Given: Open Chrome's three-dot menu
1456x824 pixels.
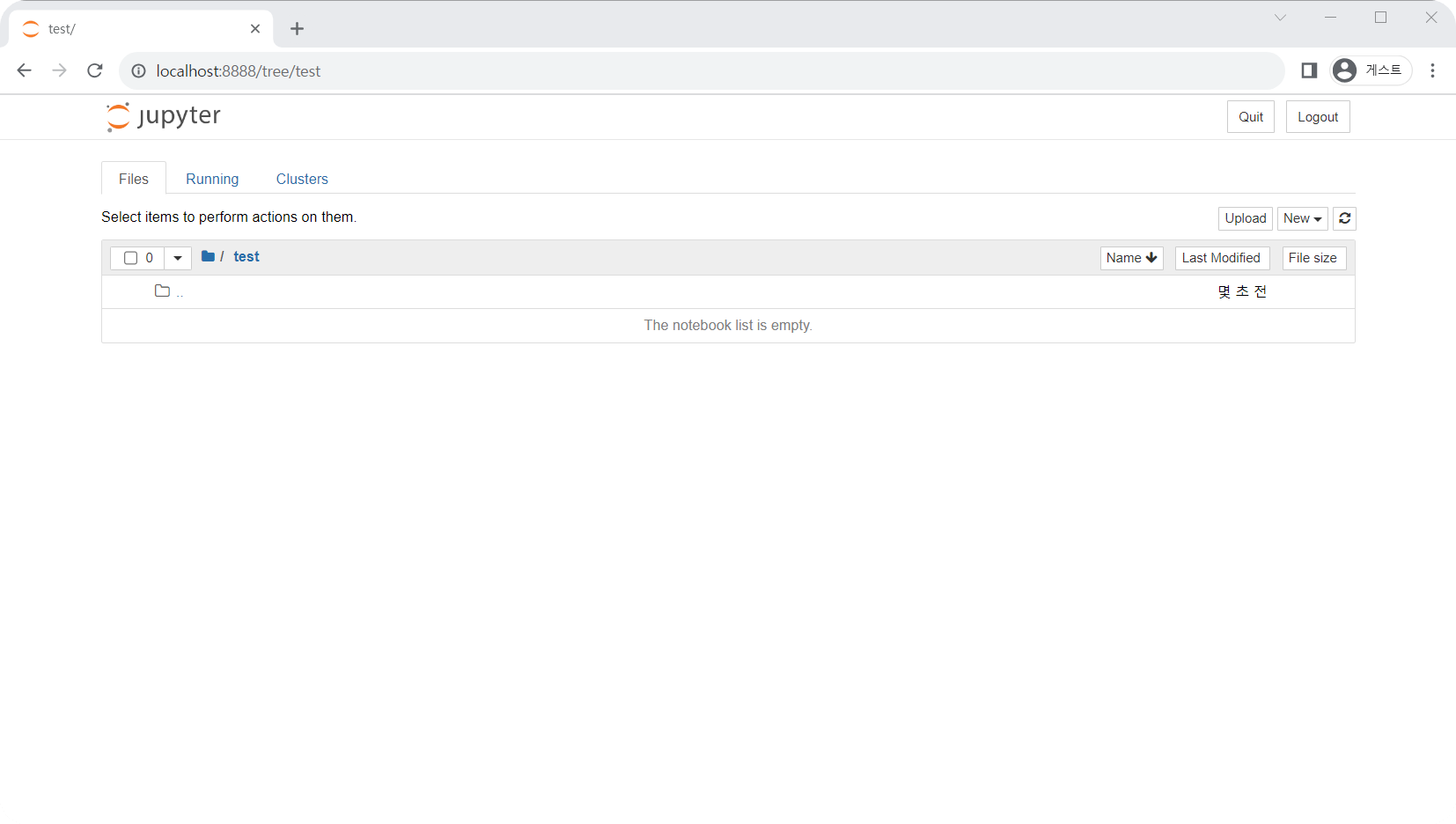Looking at the screenshot, I should click(x=1432, y=70).
